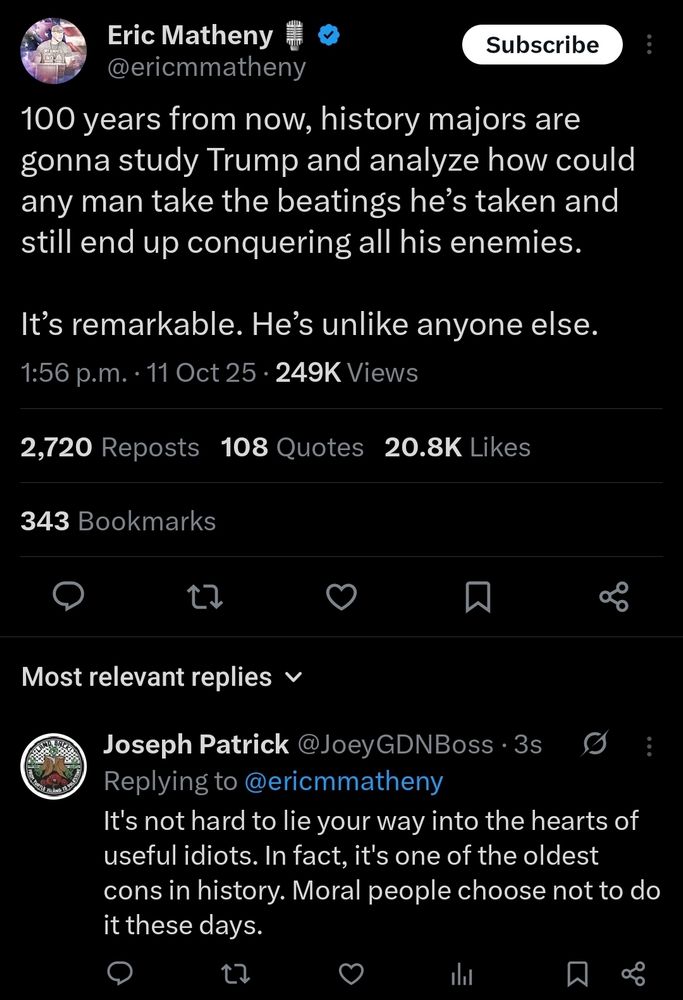This screenshot has height=1000, width=683.
Task: Like Eric Matheny's main post
Action: click(x=342, y=597)
